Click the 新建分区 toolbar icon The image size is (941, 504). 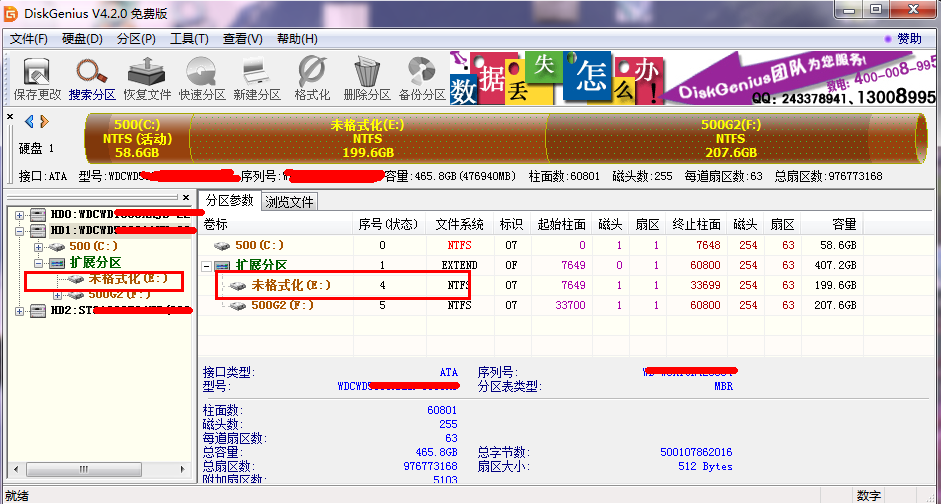(x=257, y=78)
